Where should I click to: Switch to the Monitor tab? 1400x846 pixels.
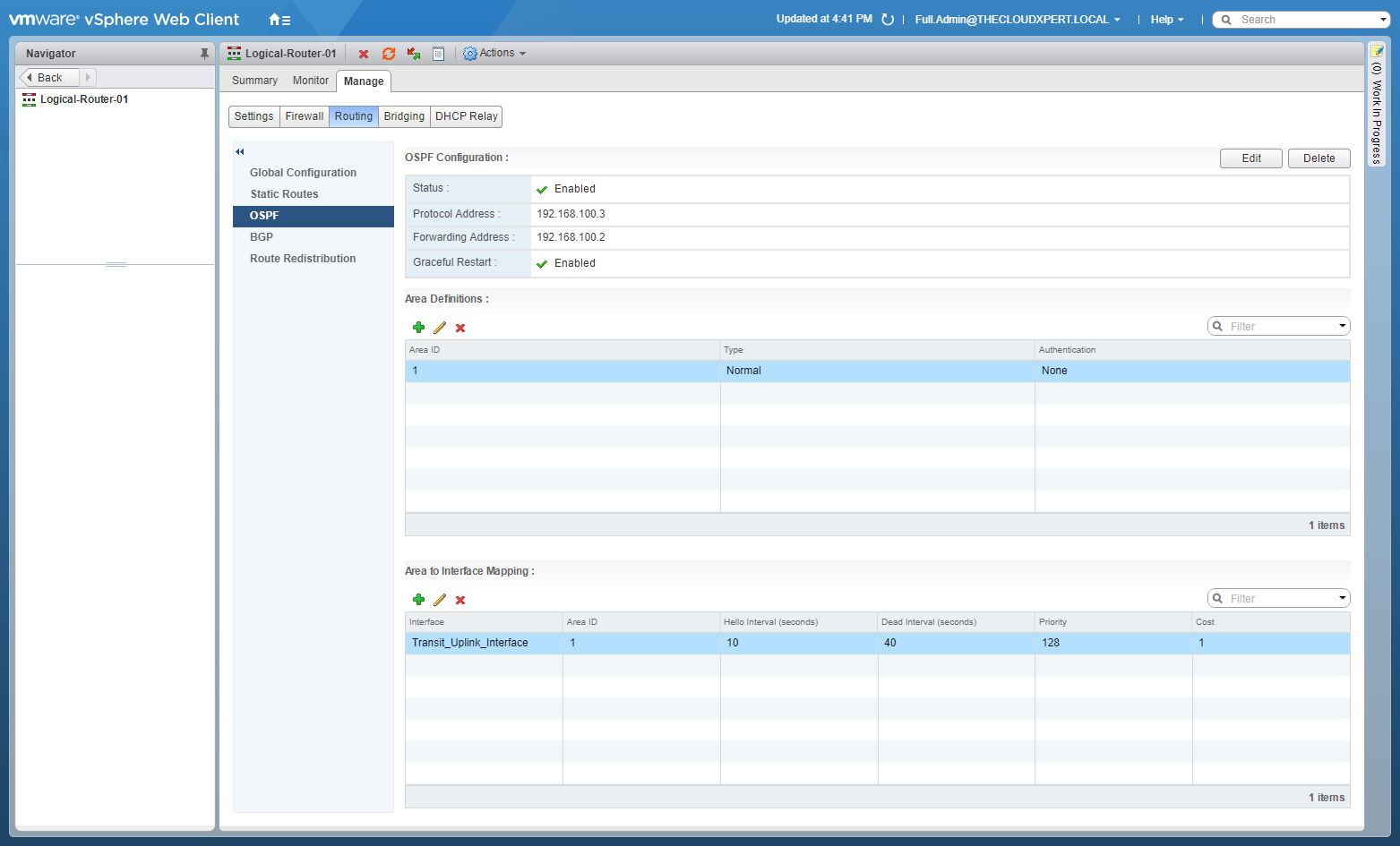click(x=310, y=81)
